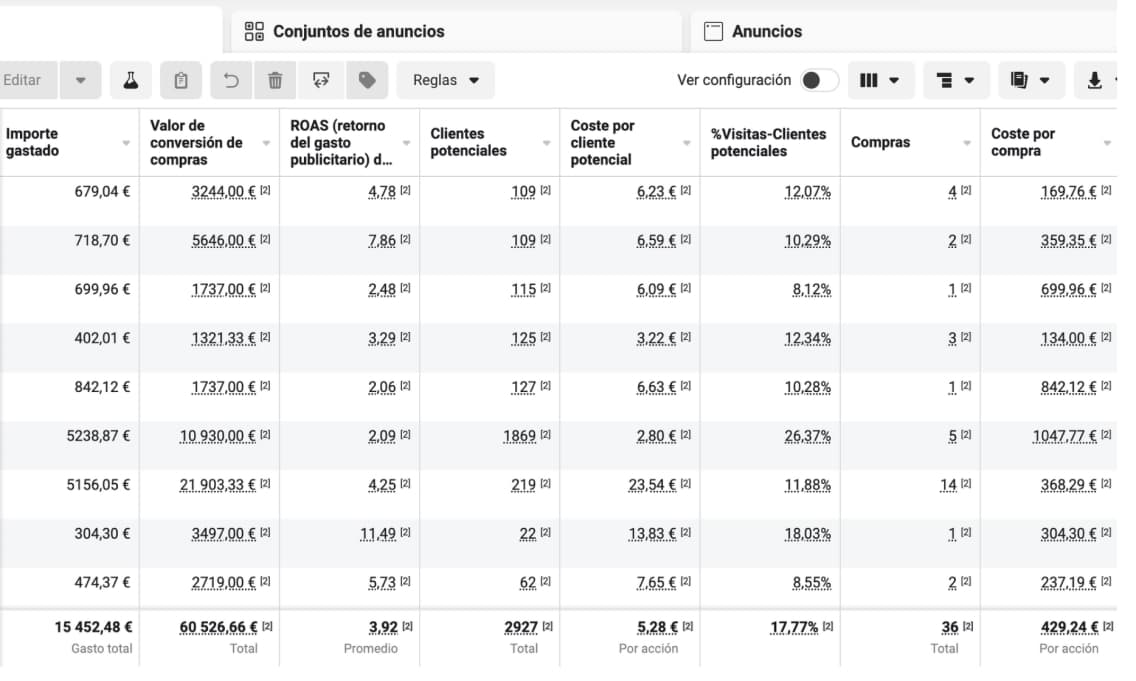Viewport: 1136px width, 681px height.
Task: Click the tag label icon
Action: (x=367, y=80)
